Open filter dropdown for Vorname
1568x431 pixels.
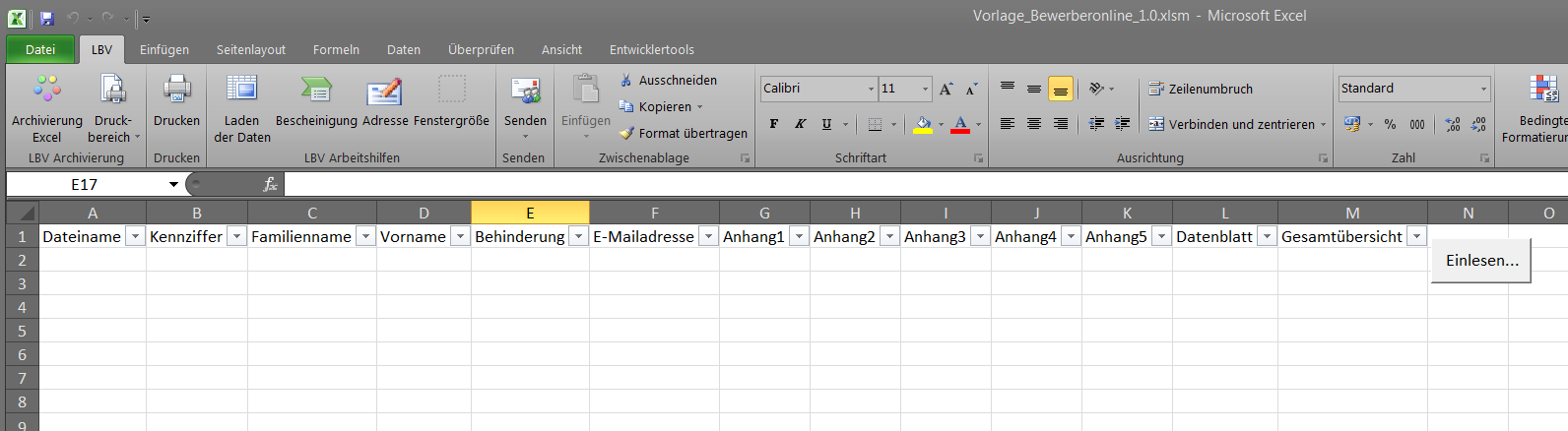click(x=460, y=236)
